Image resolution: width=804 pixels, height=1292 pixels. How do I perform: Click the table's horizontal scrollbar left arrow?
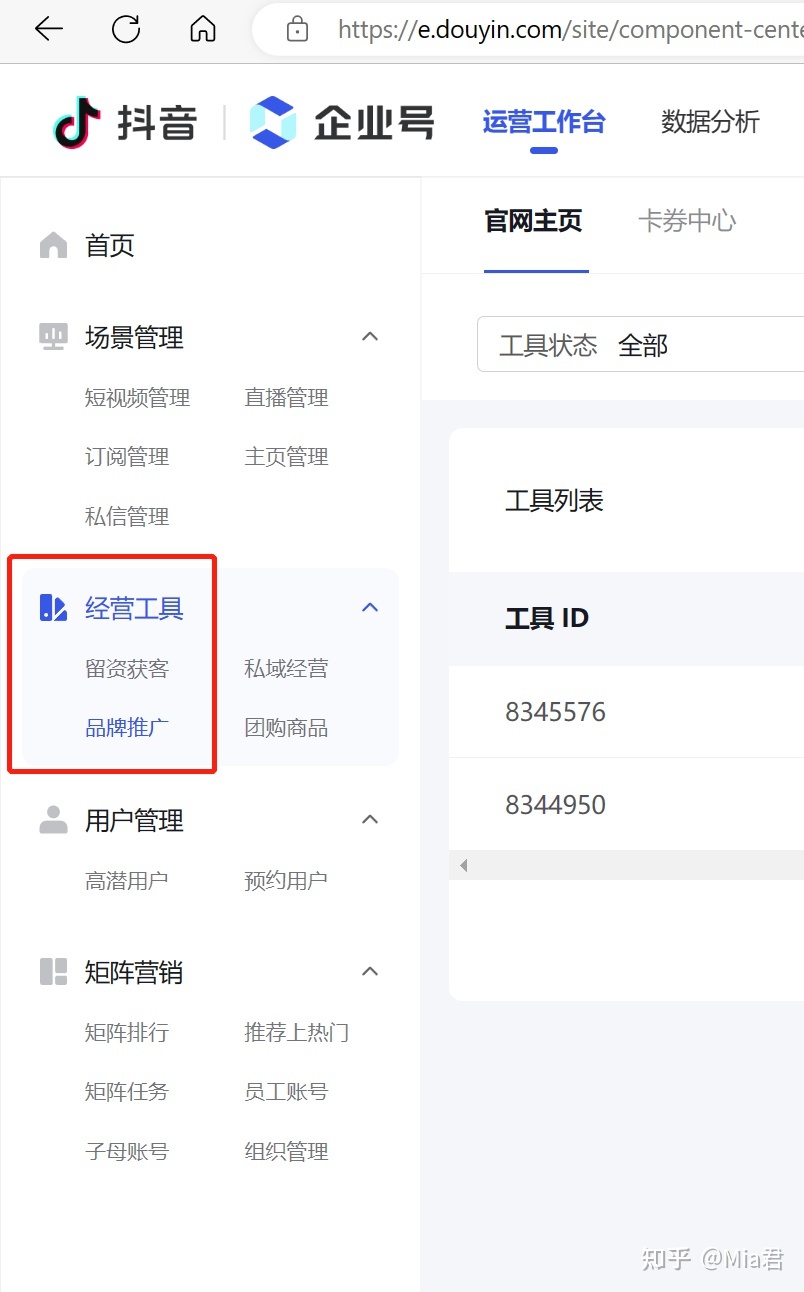click(463, 865)
